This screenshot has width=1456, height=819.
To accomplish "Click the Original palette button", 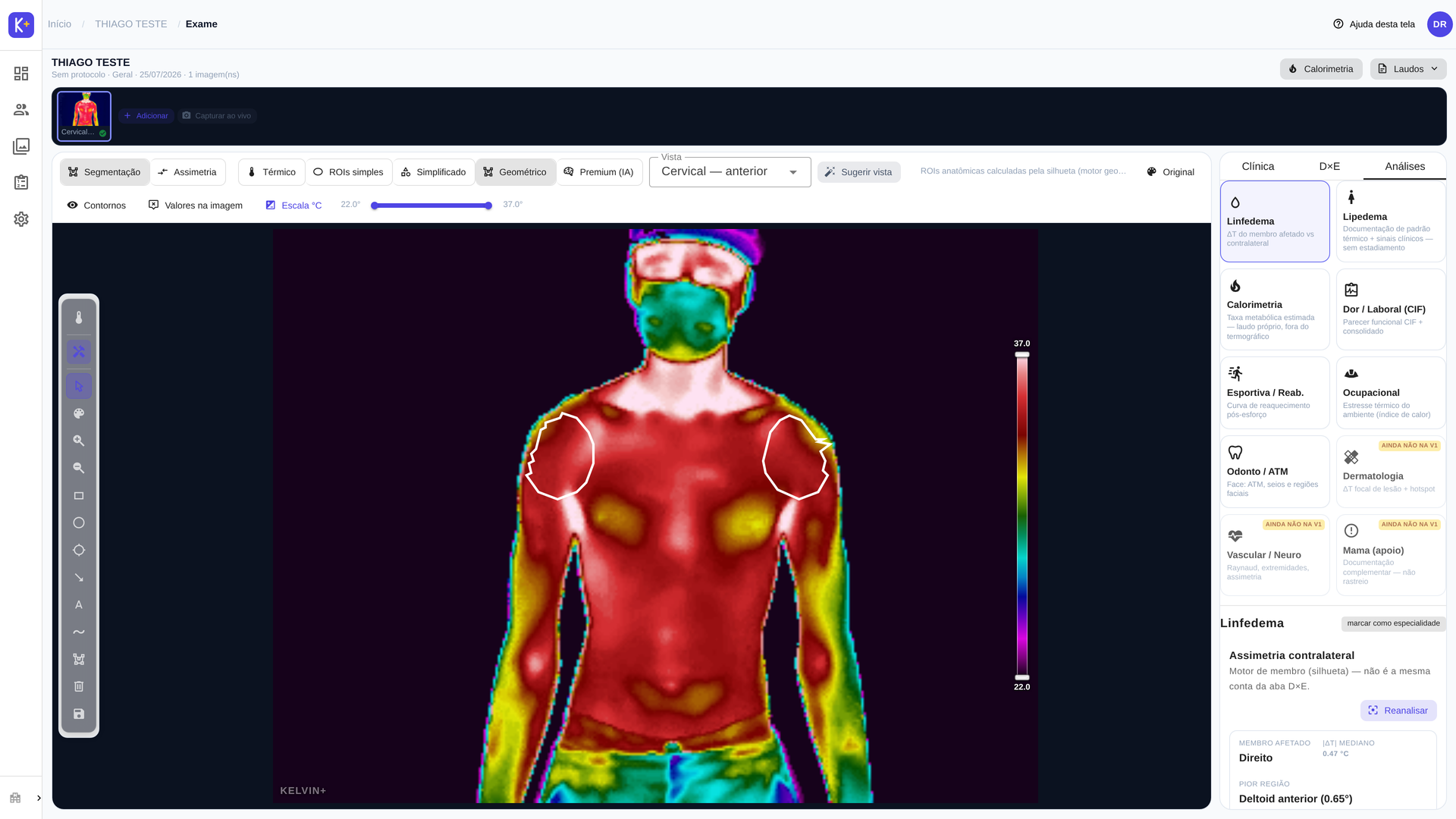I will click(1171, 172).
